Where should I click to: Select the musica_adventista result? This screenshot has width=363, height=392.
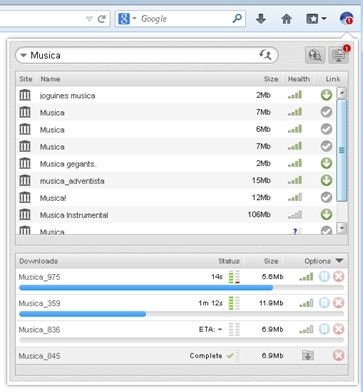coord(72,181)
